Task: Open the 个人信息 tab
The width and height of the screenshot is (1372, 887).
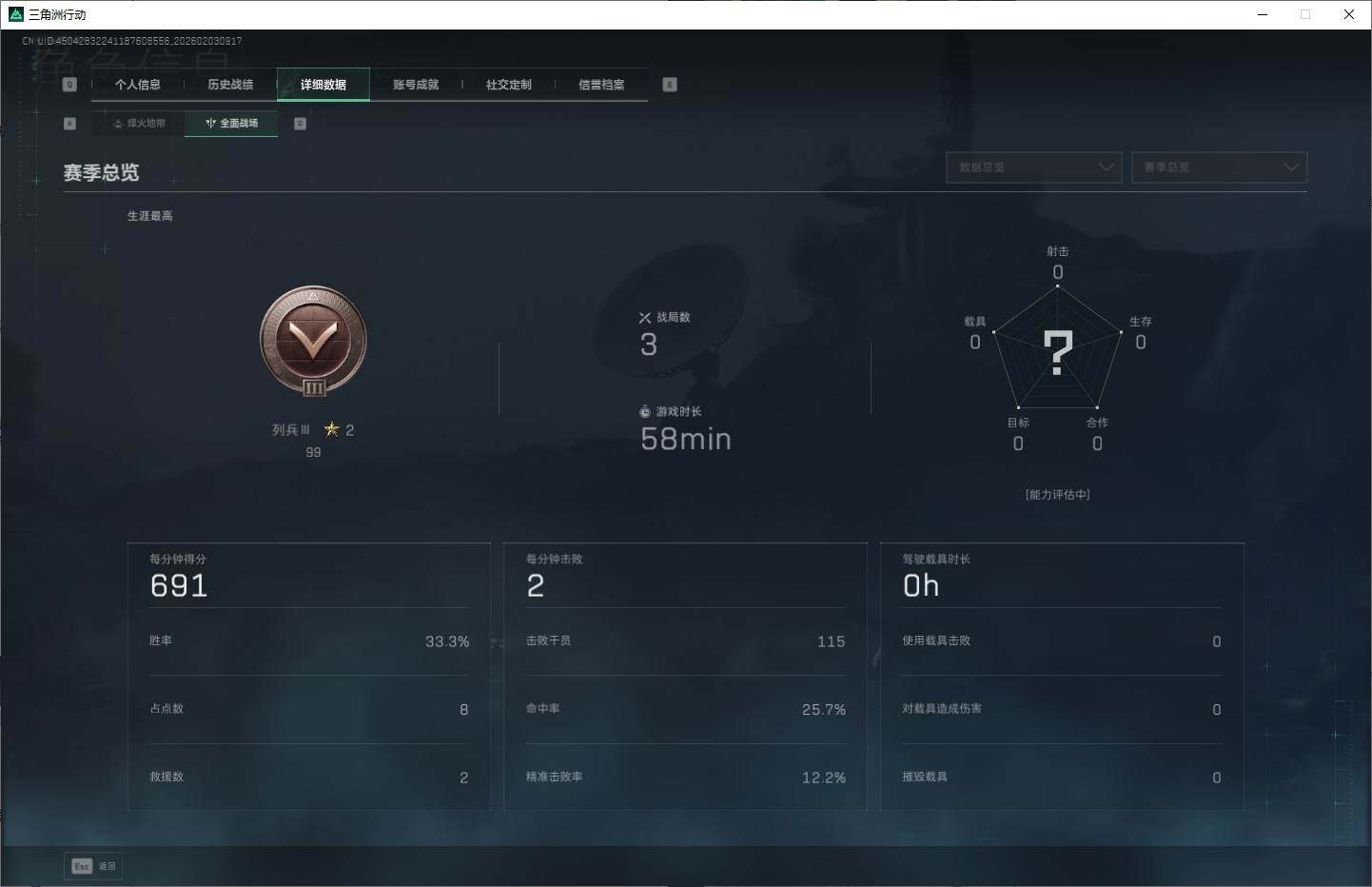Action: point(138,85)
